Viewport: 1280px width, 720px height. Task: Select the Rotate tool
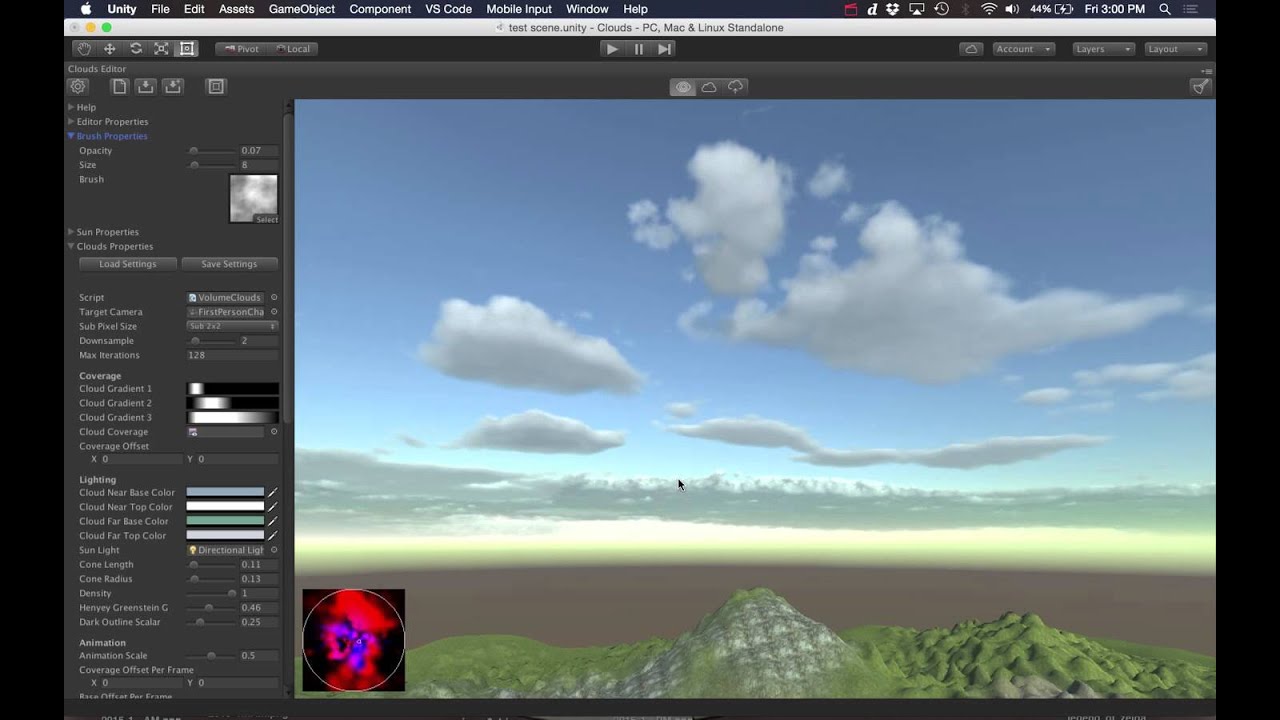(x=136, y=49)
